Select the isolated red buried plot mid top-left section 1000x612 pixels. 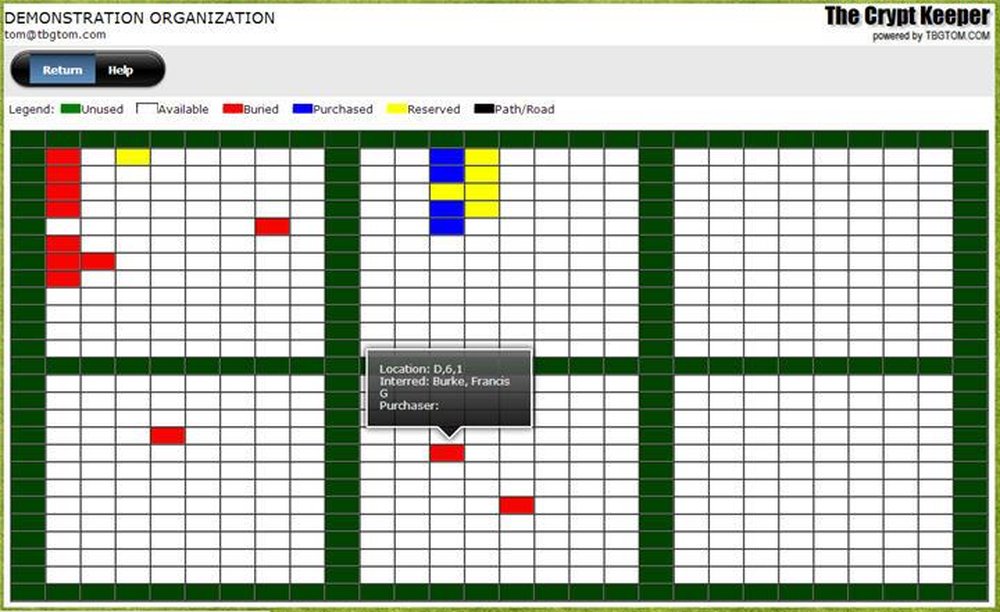click(272, 226)
